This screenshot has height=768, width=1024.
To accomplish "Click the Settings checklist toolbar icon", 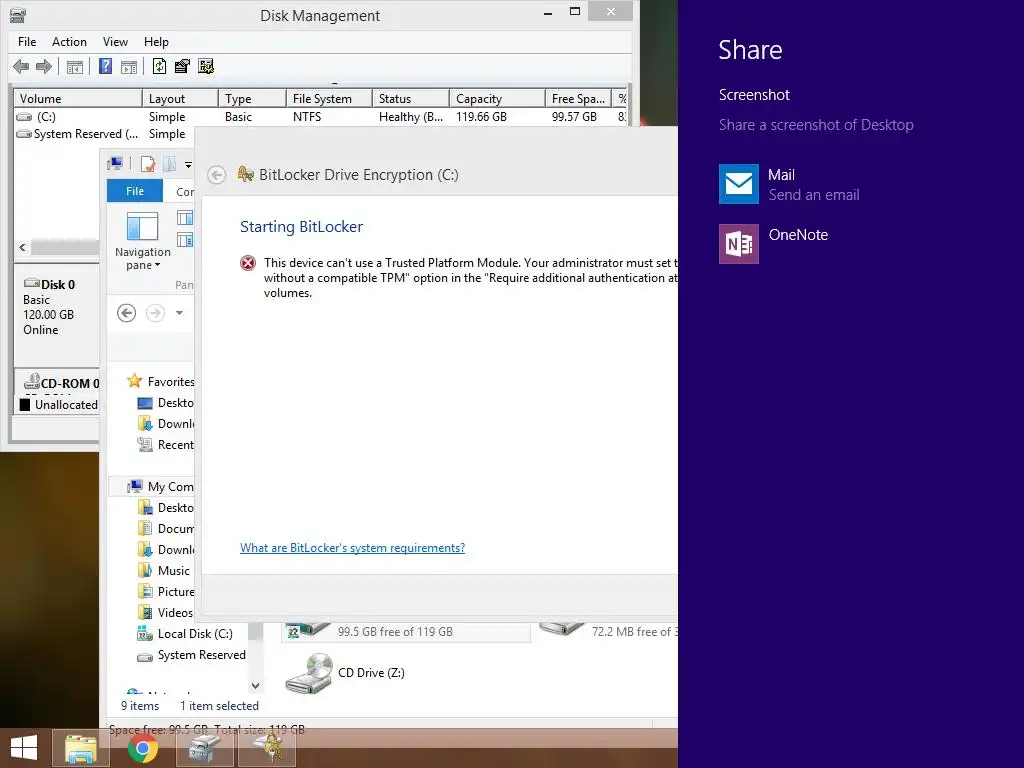I will click(206, 66).
